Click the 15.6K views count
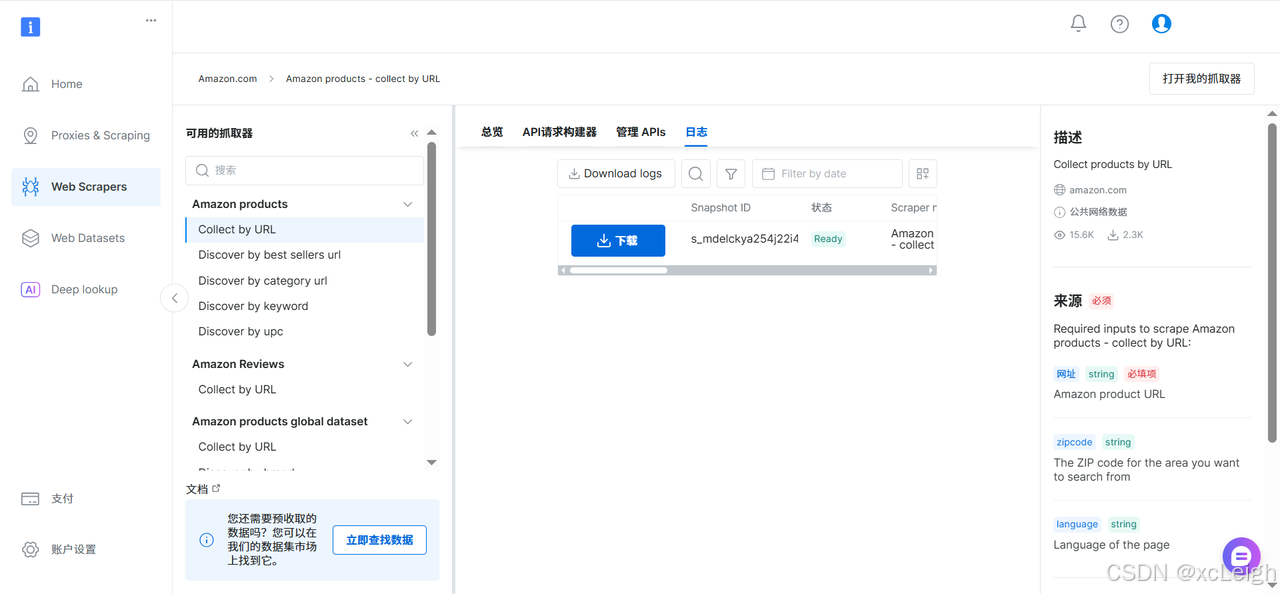Viewport: 1280px width, 594px height. point(1081,235)
